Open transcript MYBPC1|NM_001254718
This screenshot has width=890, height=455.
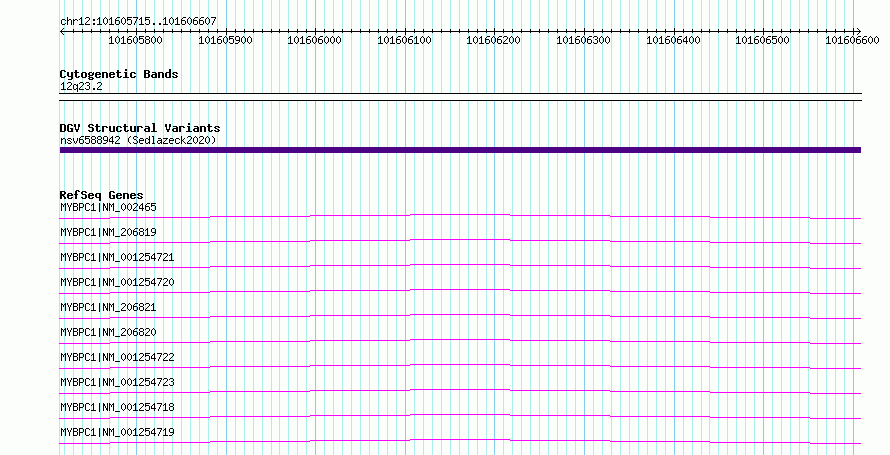coord(117,407)
